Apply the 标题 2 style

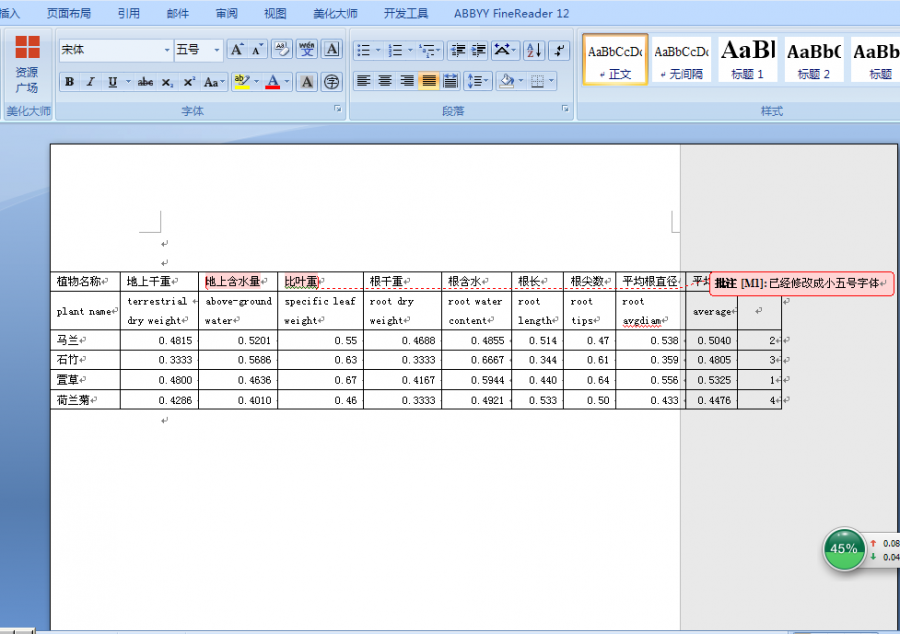(814, 59)
